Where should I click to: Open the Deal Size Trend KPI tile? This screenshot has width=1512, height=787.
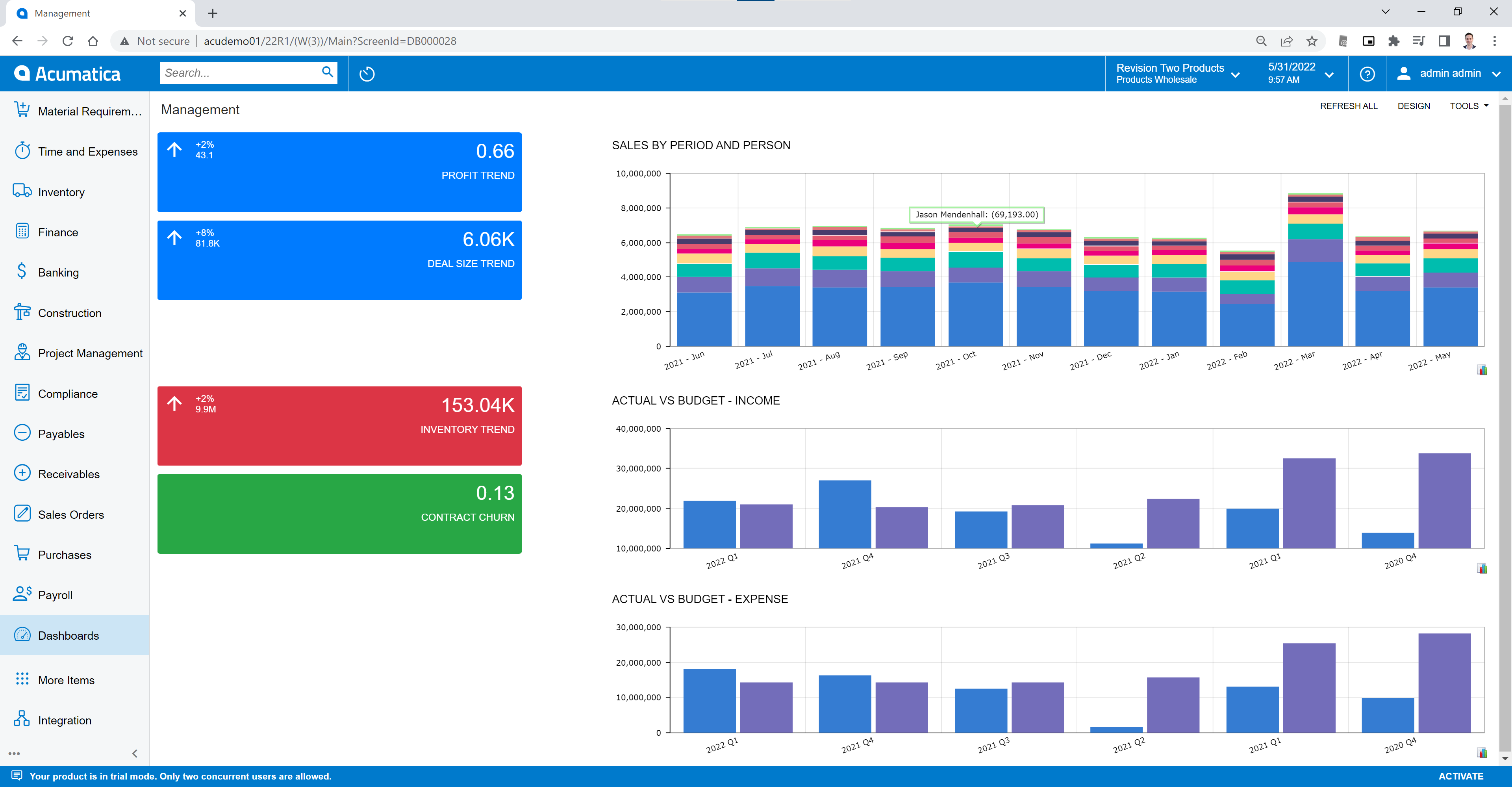tap(339, 260)
